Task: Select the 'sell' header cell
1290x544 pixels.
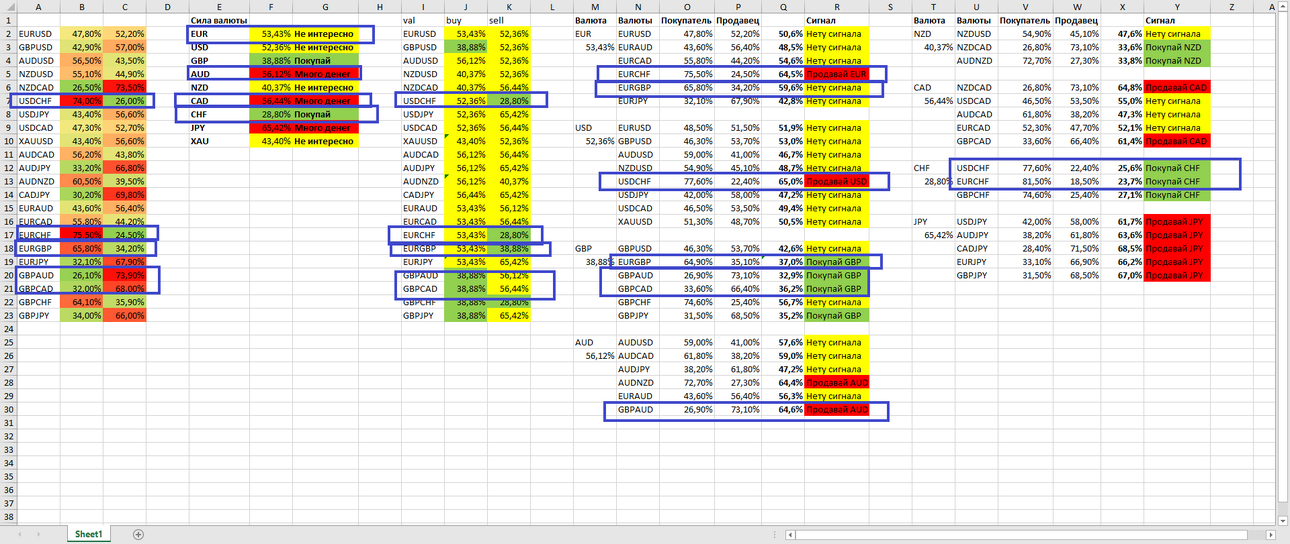Action: coord(509,20)
